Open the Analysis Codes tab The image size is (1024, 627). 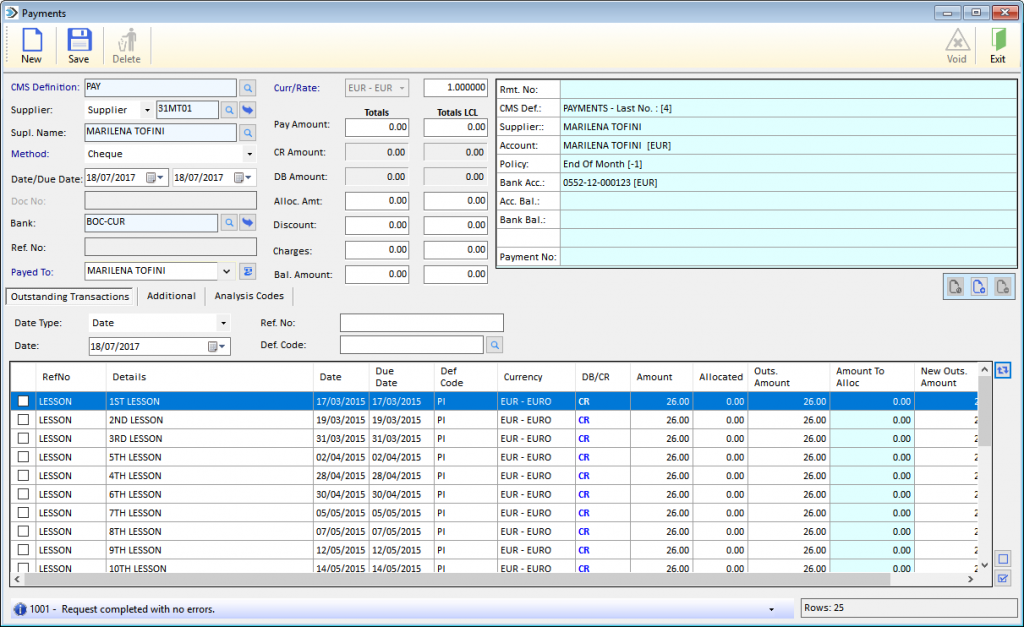coord(249,296)
